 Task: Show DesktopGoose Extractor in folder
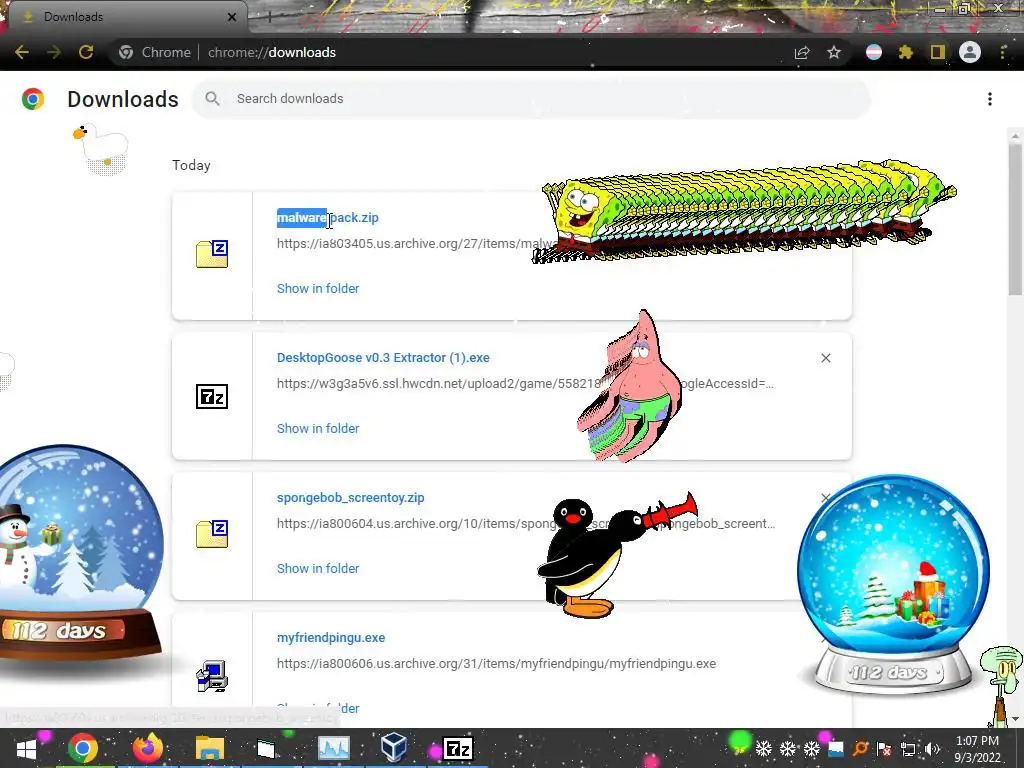click(x=318, y=428)
